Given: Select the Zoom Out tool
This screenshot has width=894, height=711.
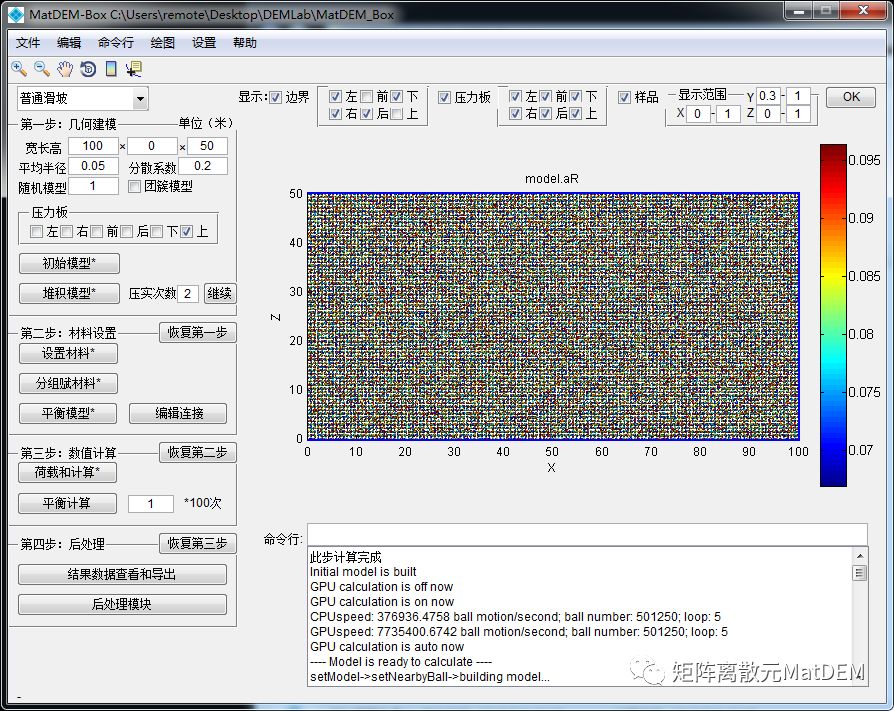Looking at the screenshot, I should 41,69.
